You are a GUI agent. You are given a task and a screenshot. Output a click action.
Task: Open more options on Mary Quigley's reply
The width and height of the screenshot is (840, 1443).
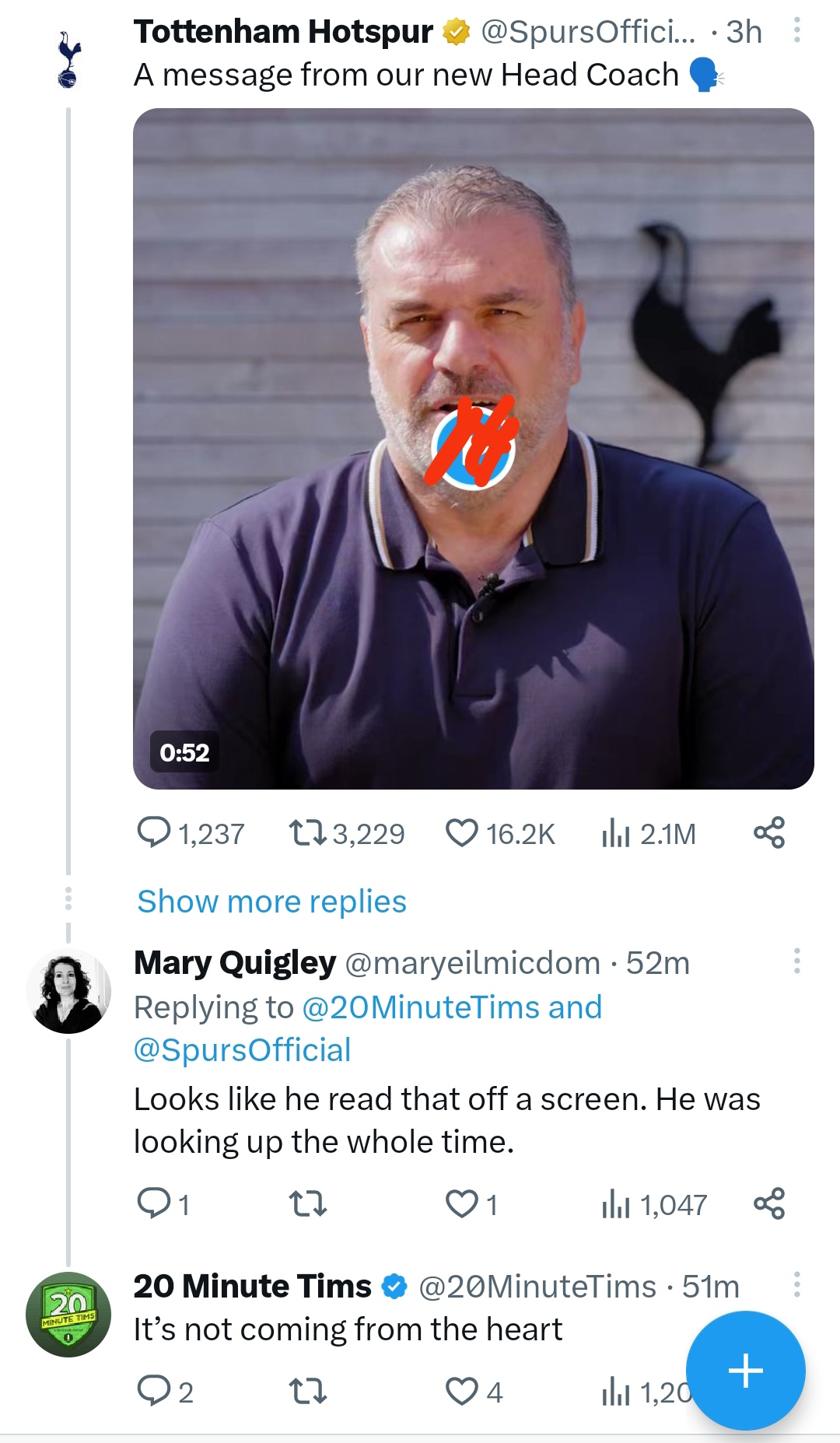coord(796,961)
